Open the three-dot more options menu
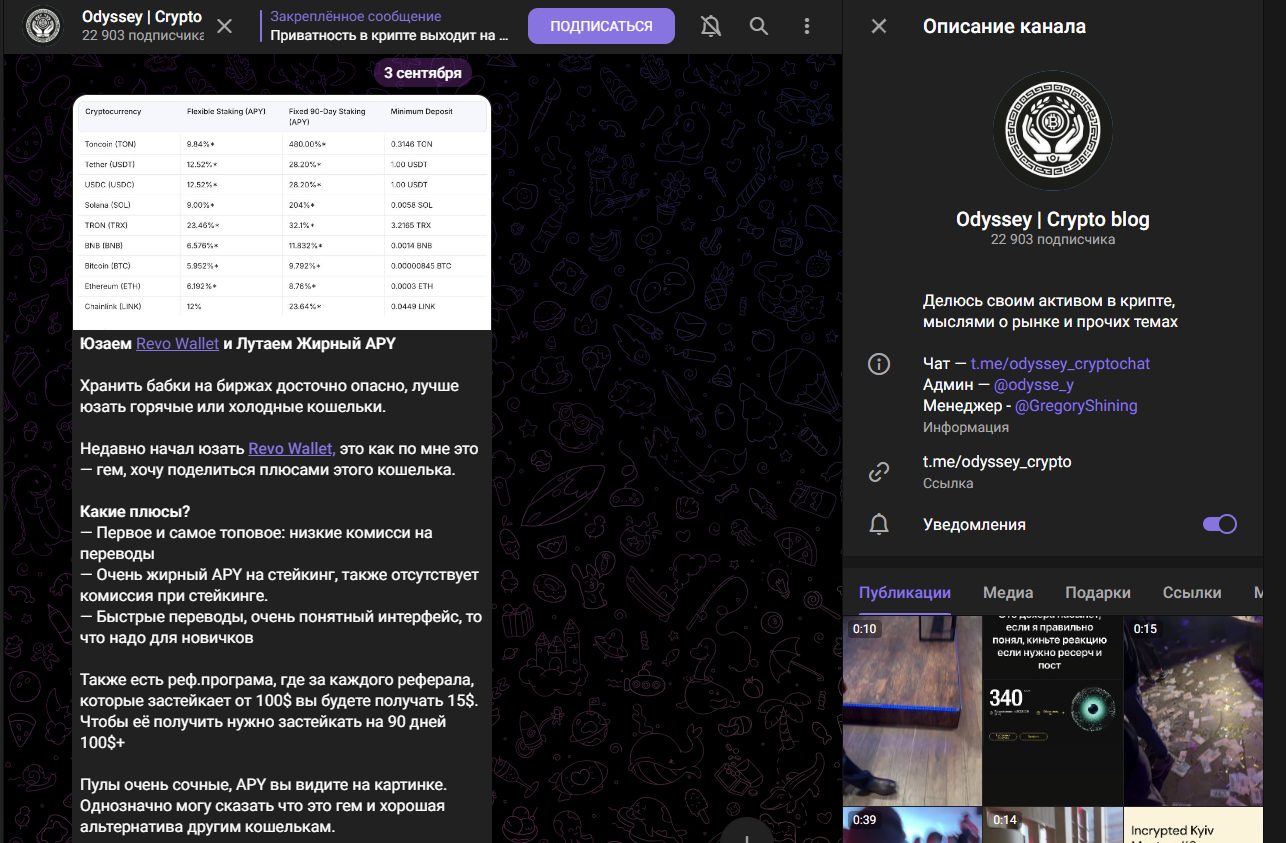This screenshot has width=1286, height=843. pos(808,26)
